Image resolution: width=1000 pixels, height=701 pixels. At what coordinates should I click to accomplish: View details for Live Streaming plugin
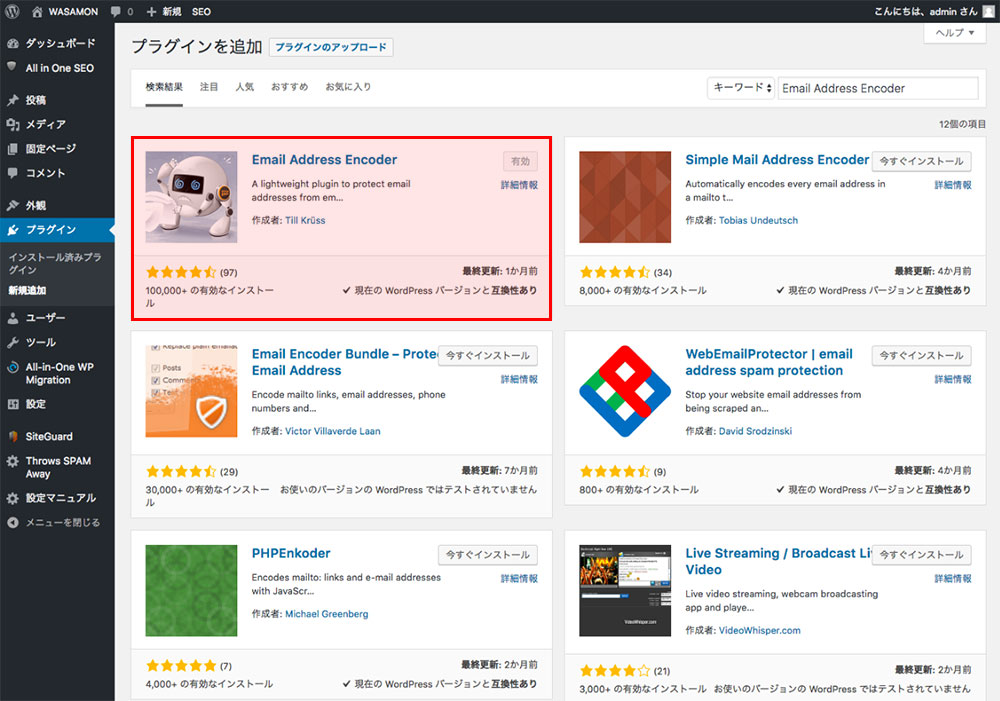pyautogui.click(x=953, y=579)
